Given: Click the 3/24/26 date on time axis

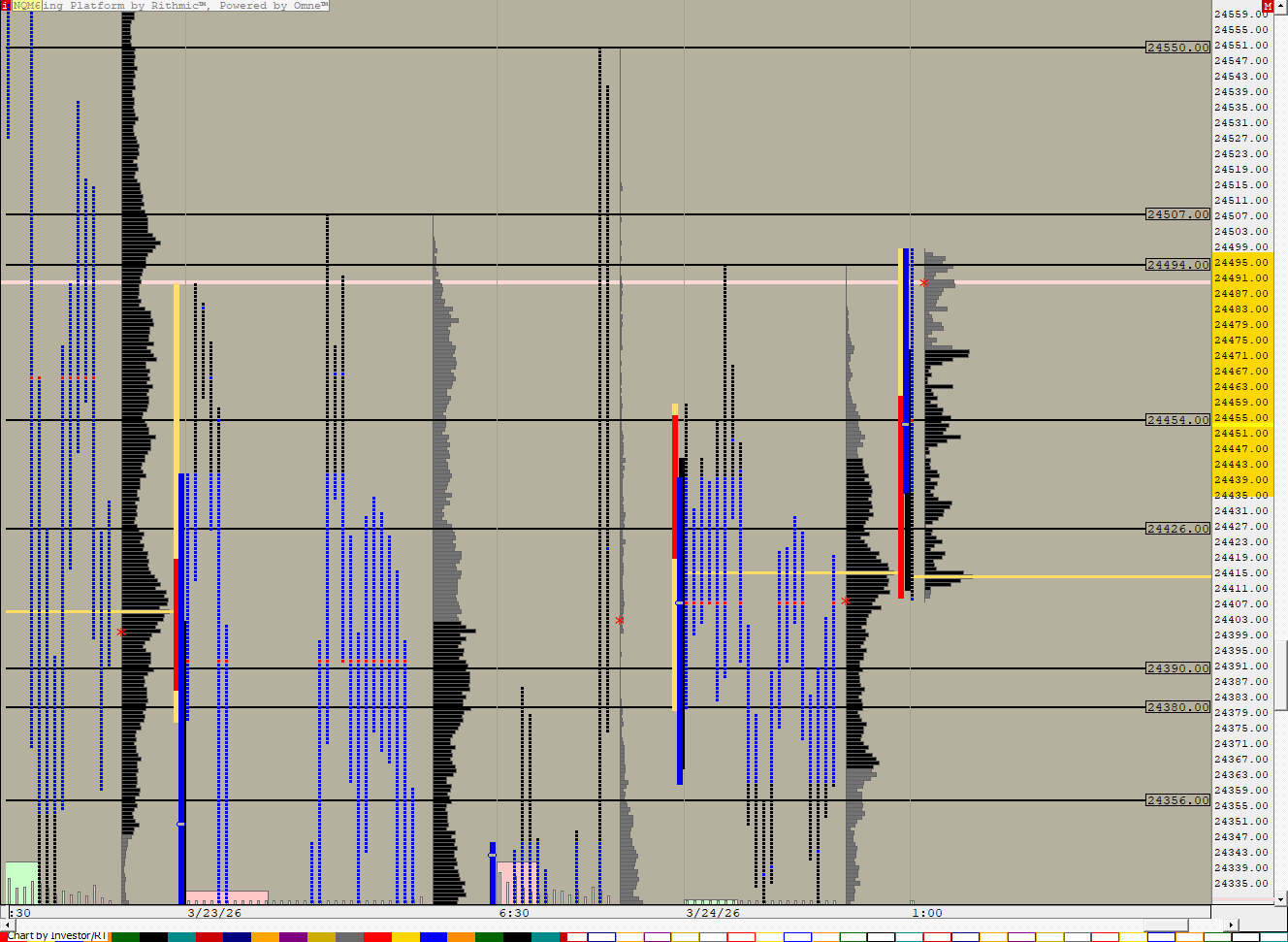Looking at the screenshot, I should point(713,913).
